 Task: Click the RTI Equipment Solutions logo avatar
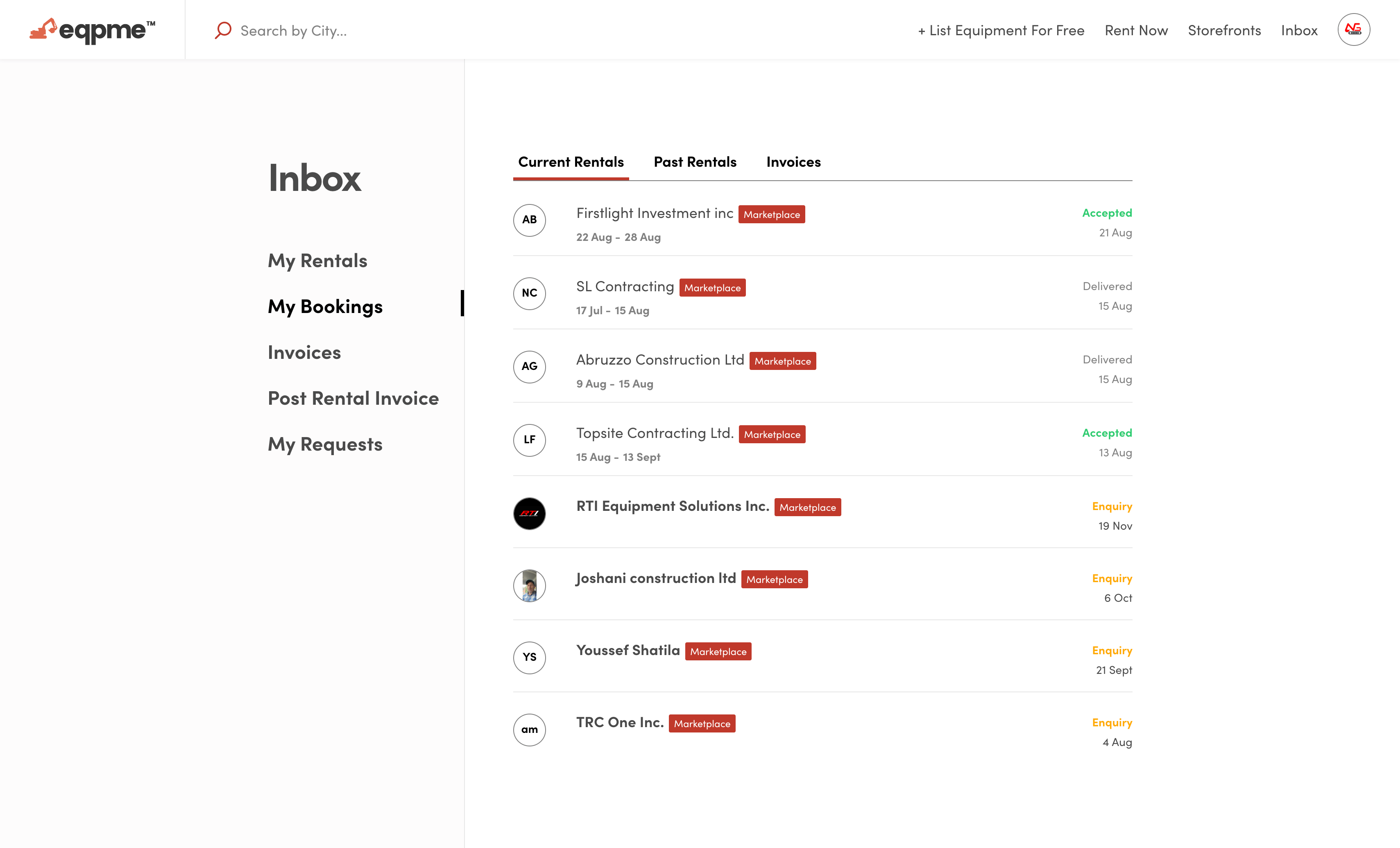(529, 513)
